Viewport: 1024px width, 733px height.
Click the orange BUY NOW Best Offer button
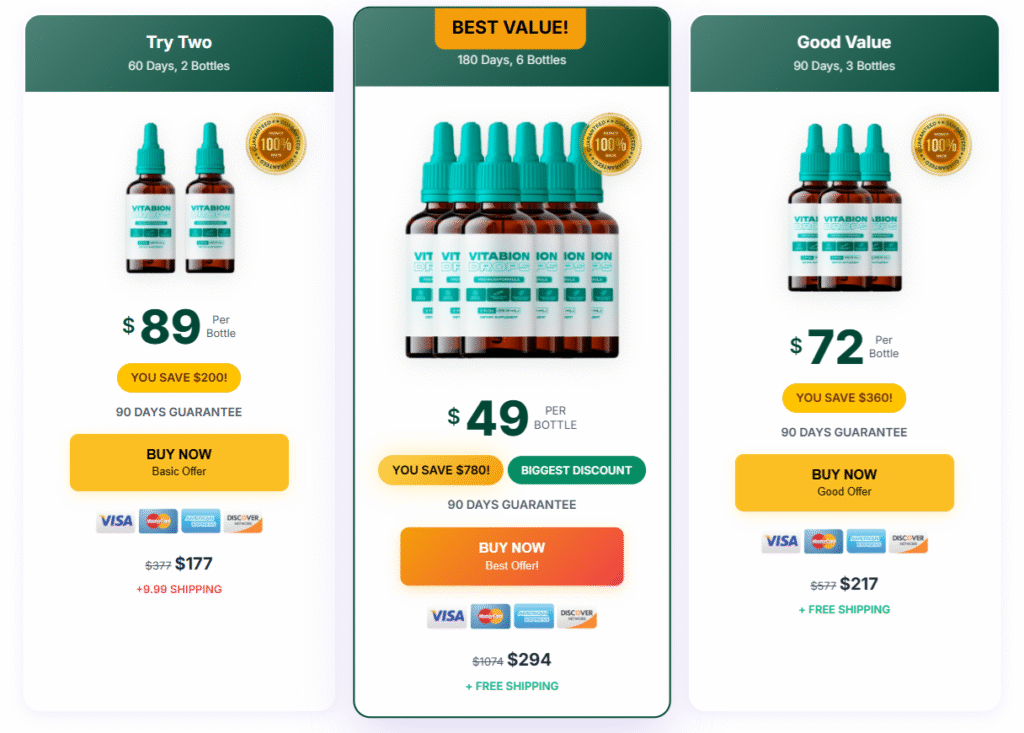pos(512,556)
